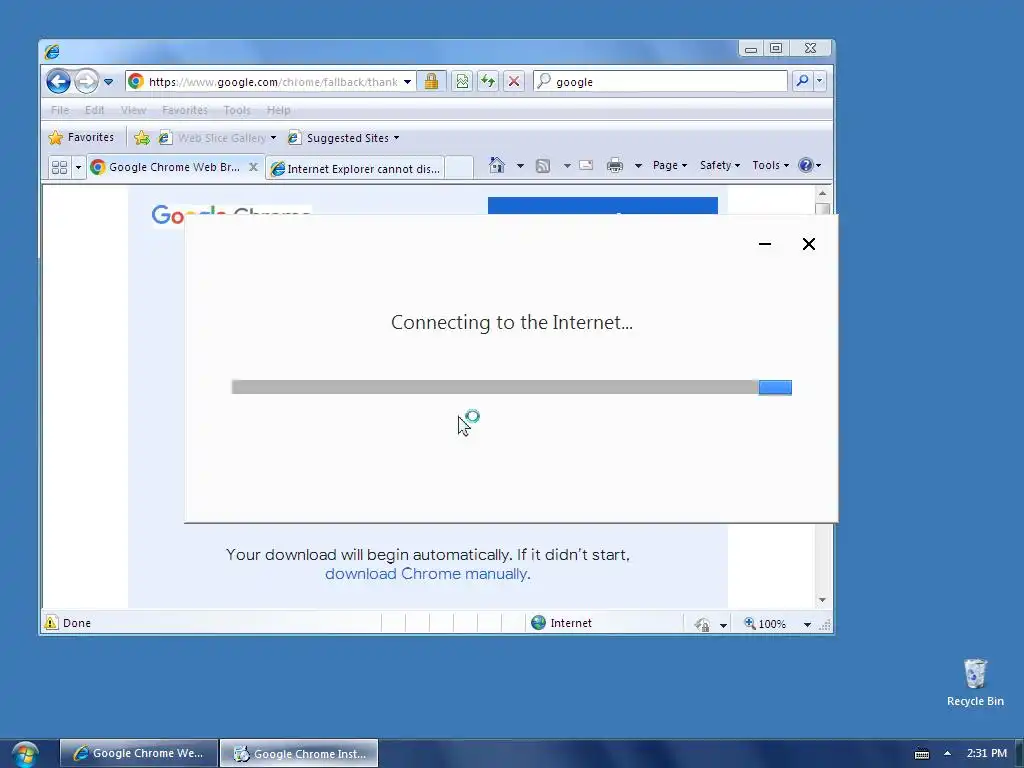
Task: Open the Edit menu
Action: point(95,110)
